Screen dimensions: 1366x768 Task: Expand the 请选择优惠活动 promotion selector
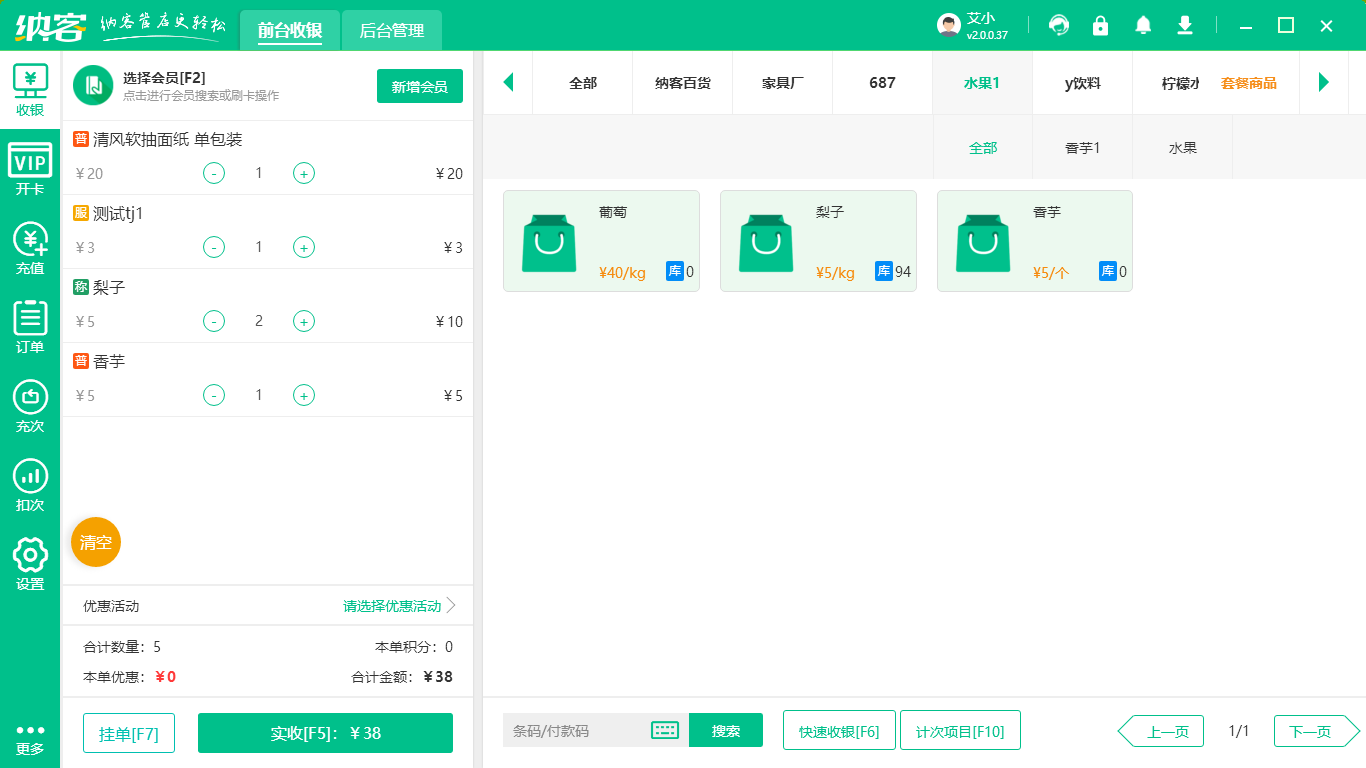(x=399, y=606)
